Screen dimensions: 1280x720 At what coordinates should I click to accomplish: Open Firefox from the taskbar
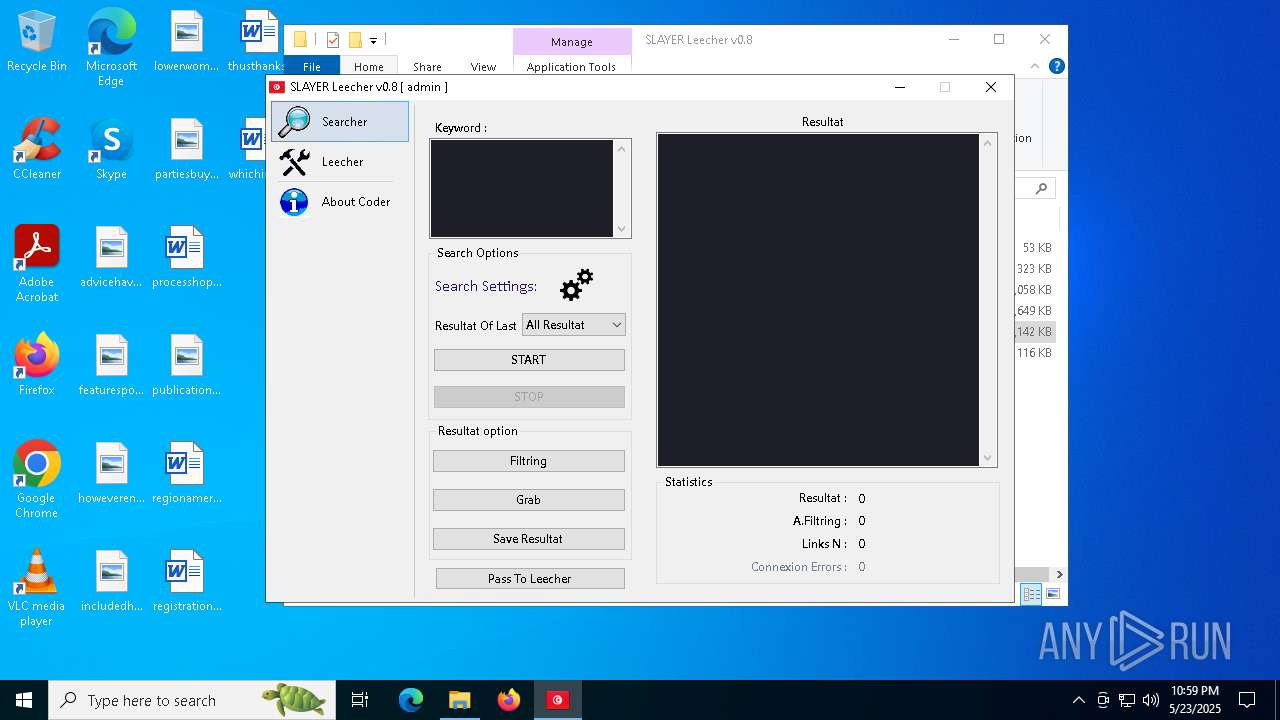click(x=508, y=700)
